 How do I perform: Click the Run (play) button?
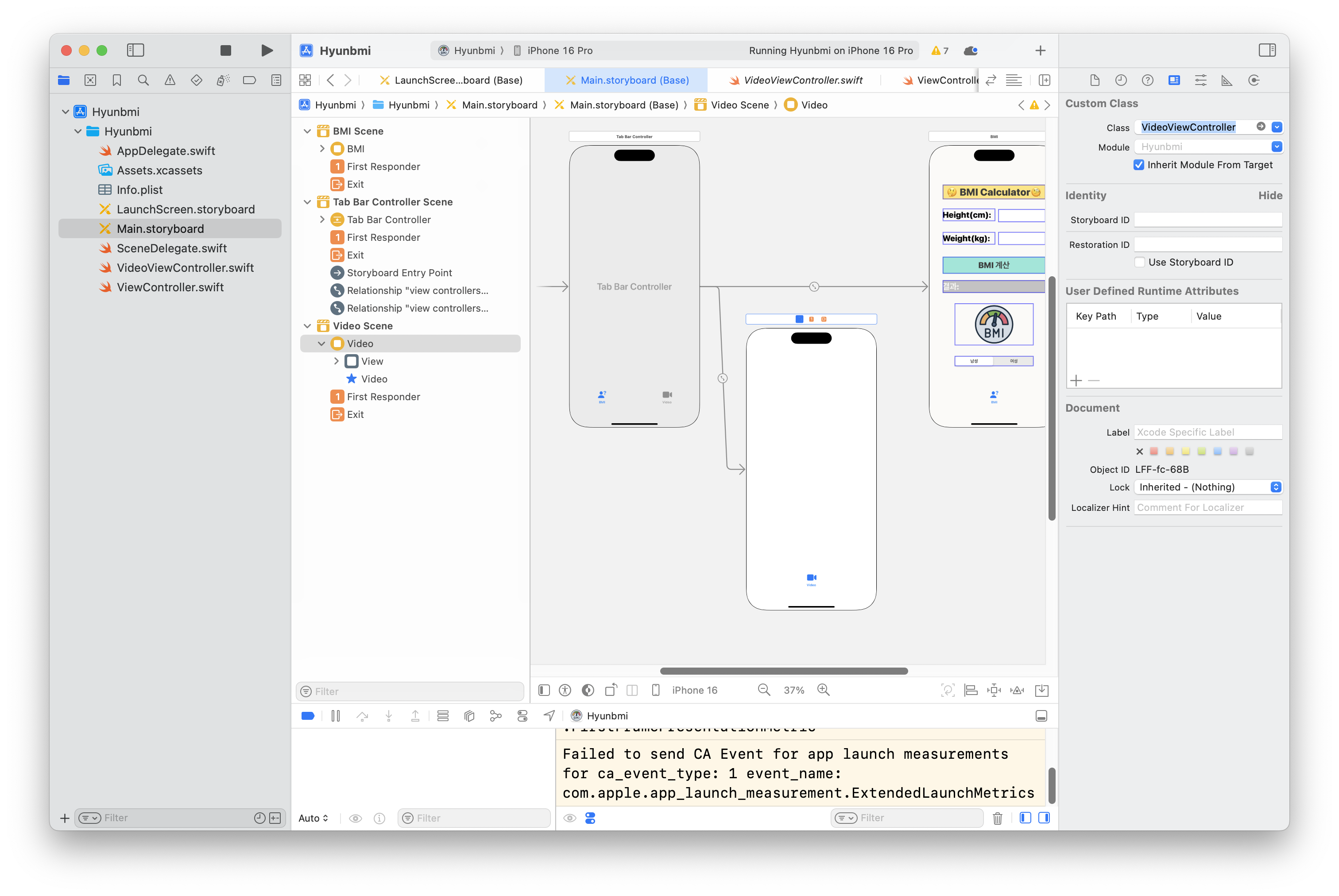[266, 50]
